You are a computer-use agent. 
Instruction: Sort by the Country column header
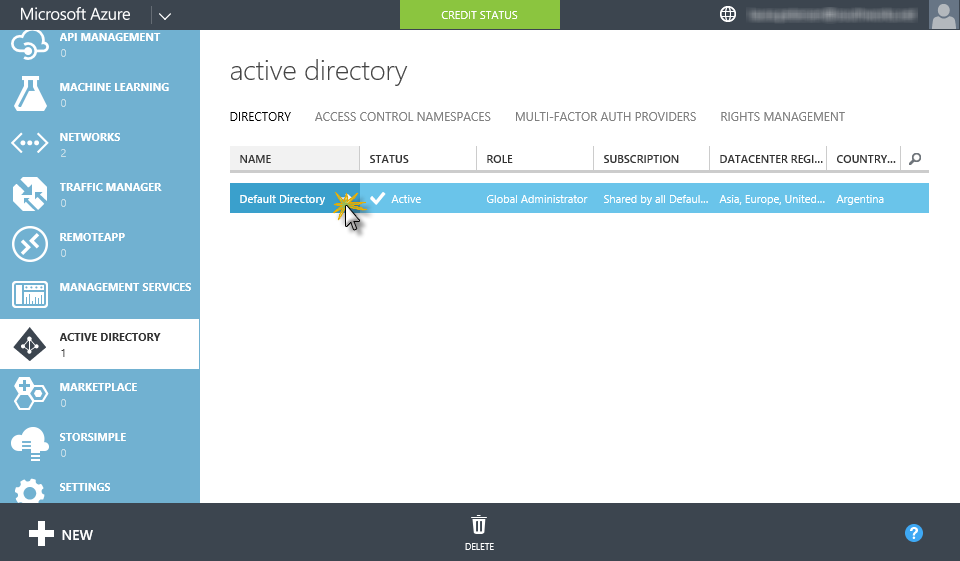[864, 159]
